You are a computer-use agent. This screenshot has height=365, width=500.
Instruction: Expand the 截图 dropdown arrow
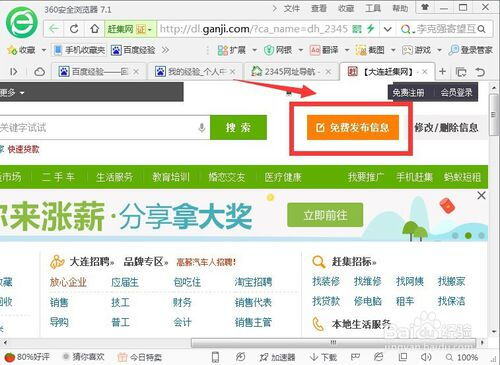393,50
